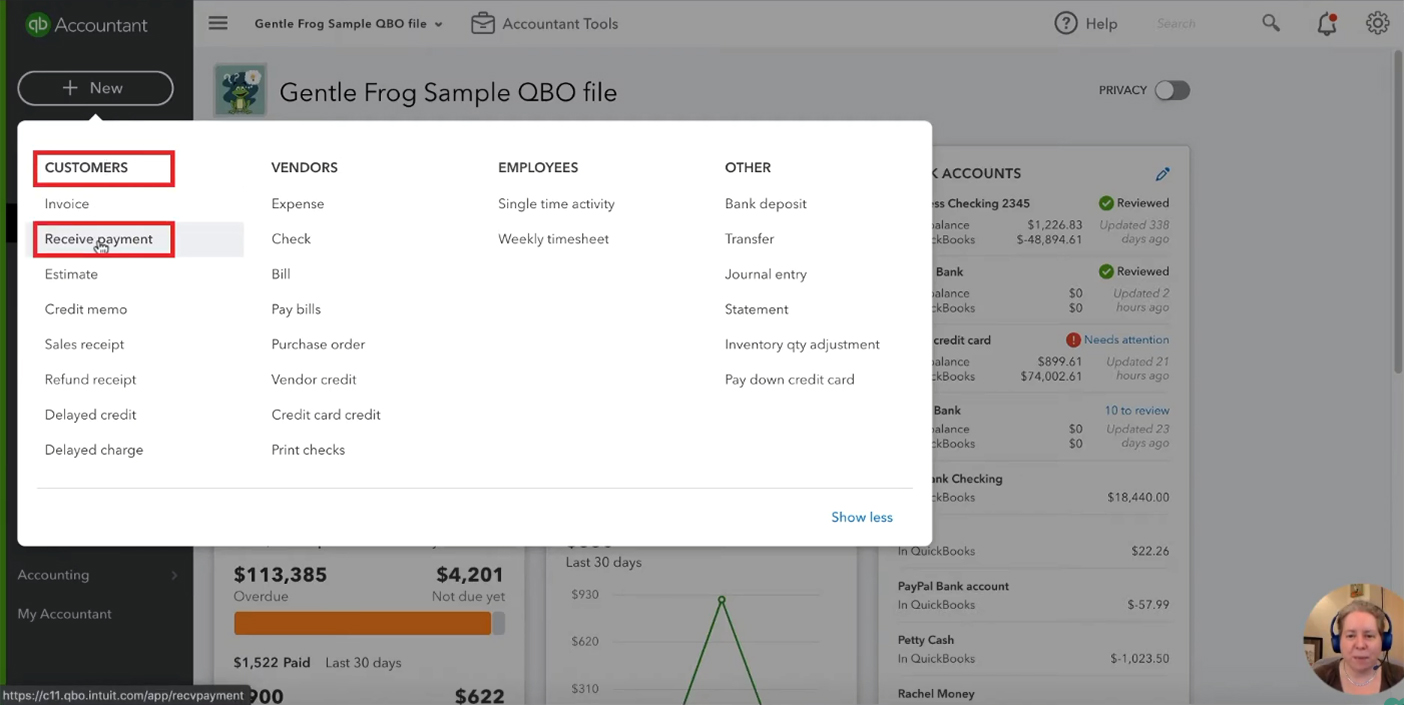Choose Inventory qty adjustment
Viewport: 1404px width, 705px height.
[802, 344]
